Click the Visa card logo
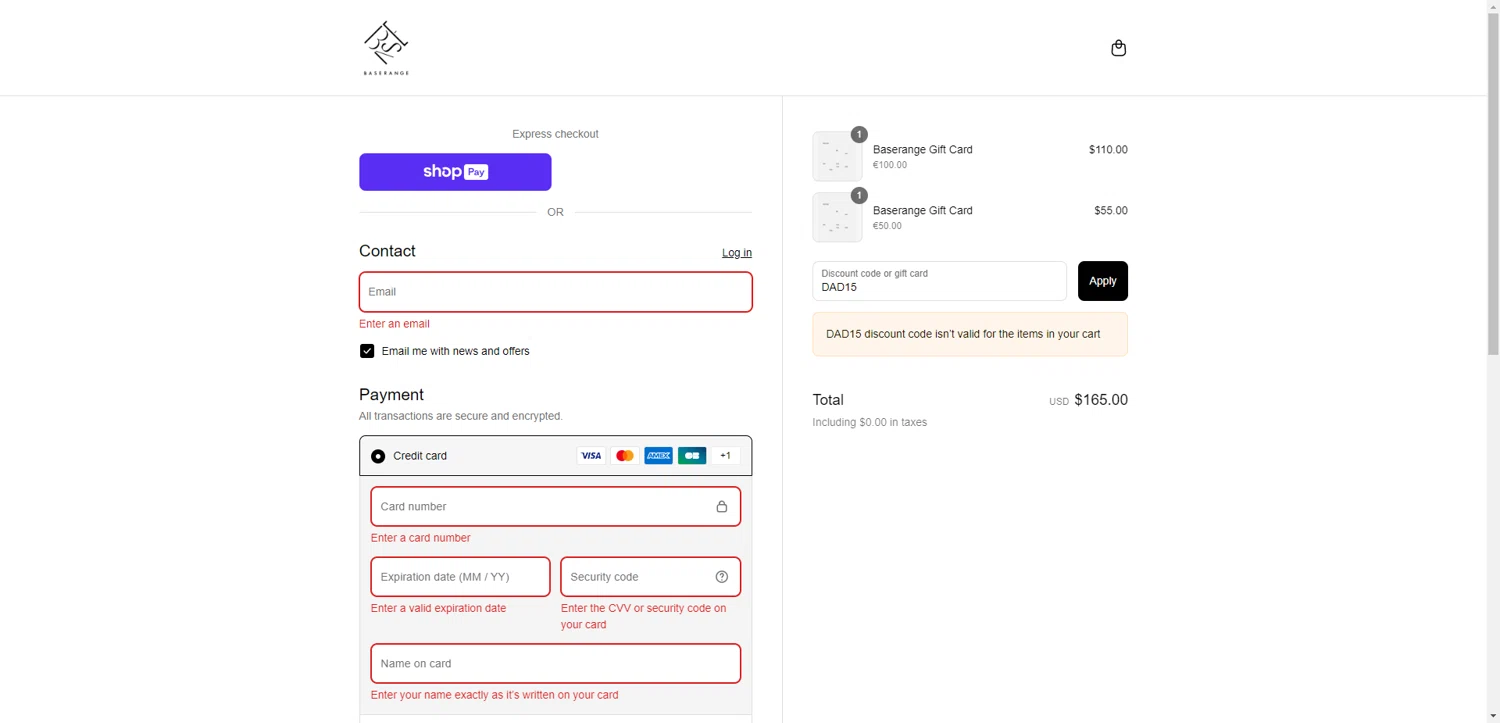 591,456
